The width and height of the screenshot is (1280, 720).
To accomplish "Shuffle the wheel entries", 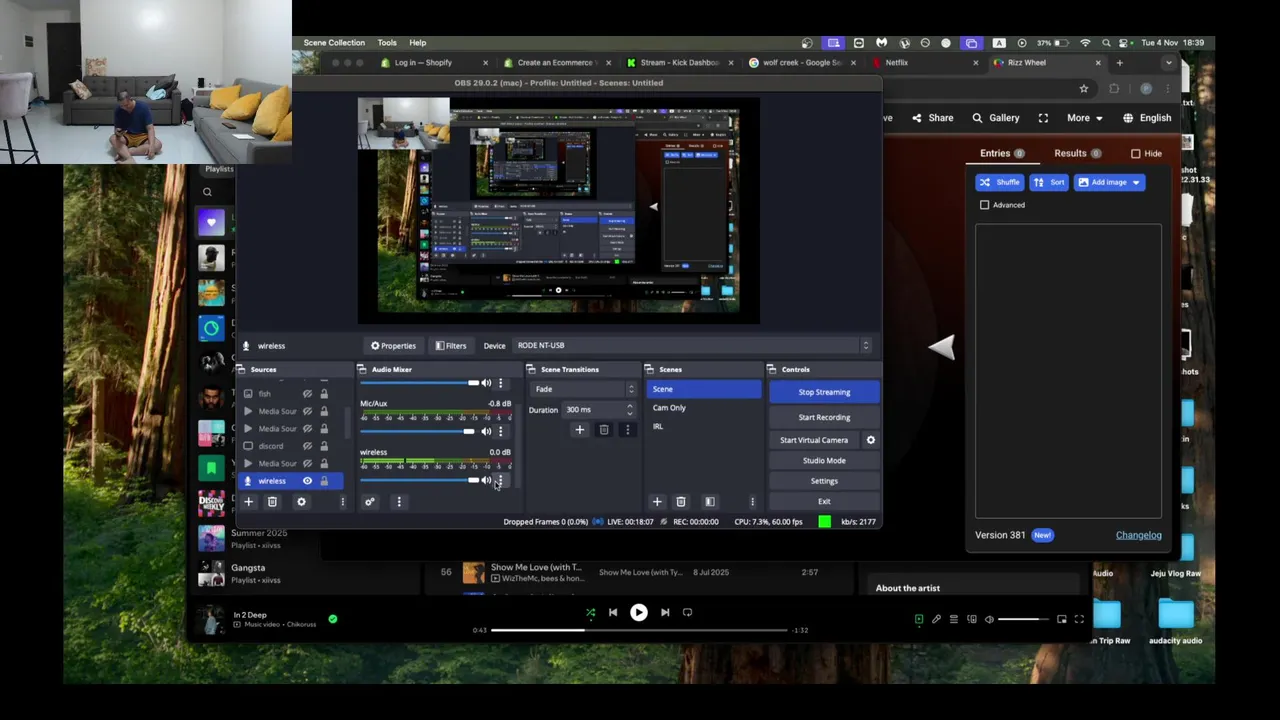I will (999, 182).
